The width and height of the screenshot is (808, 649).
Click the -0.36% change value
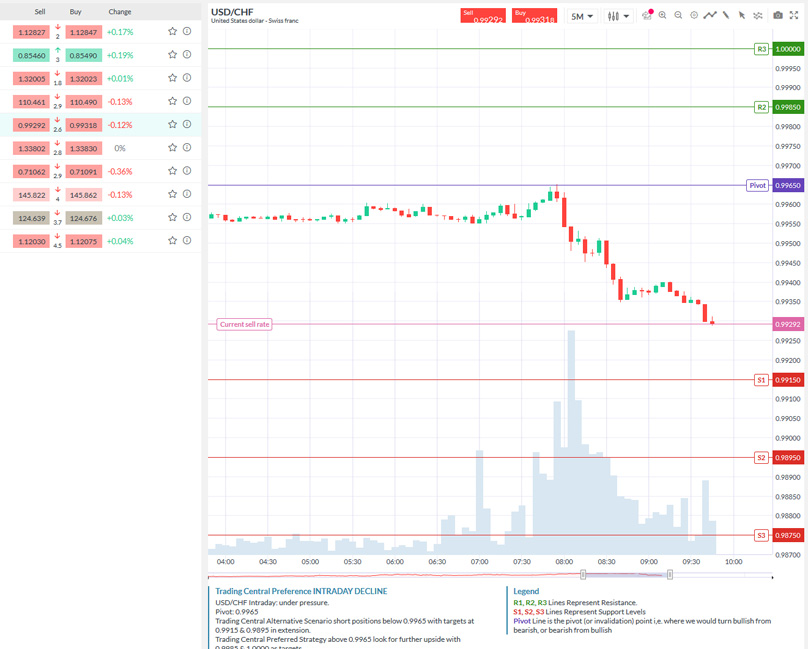[x=120, y=172]
